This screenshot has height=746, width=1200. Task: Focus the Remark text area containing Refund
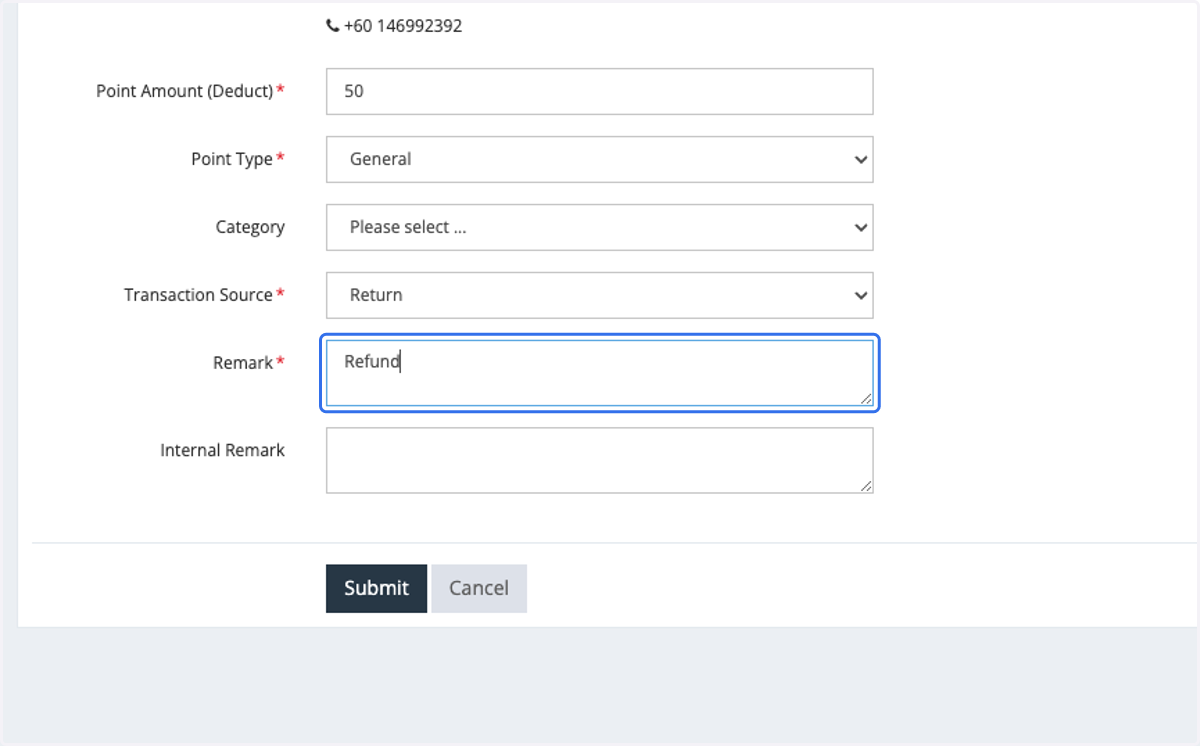(x=599, y=373)
